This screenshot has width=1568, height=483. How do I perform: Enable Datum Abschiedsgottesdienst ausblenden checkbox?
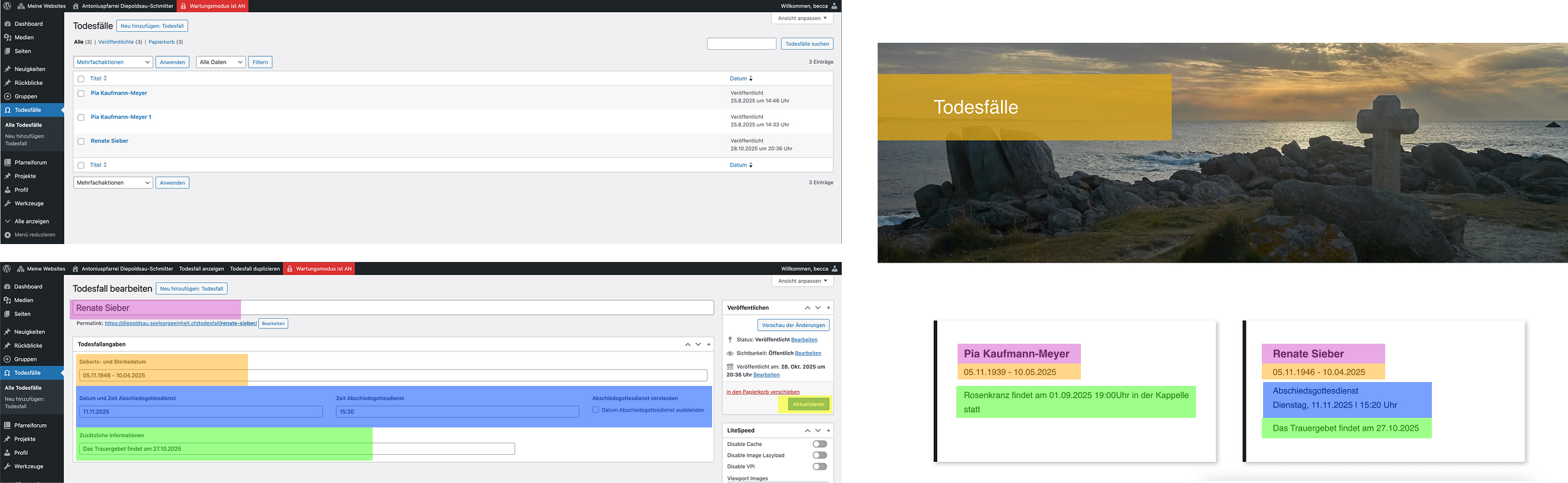point(596,410)
